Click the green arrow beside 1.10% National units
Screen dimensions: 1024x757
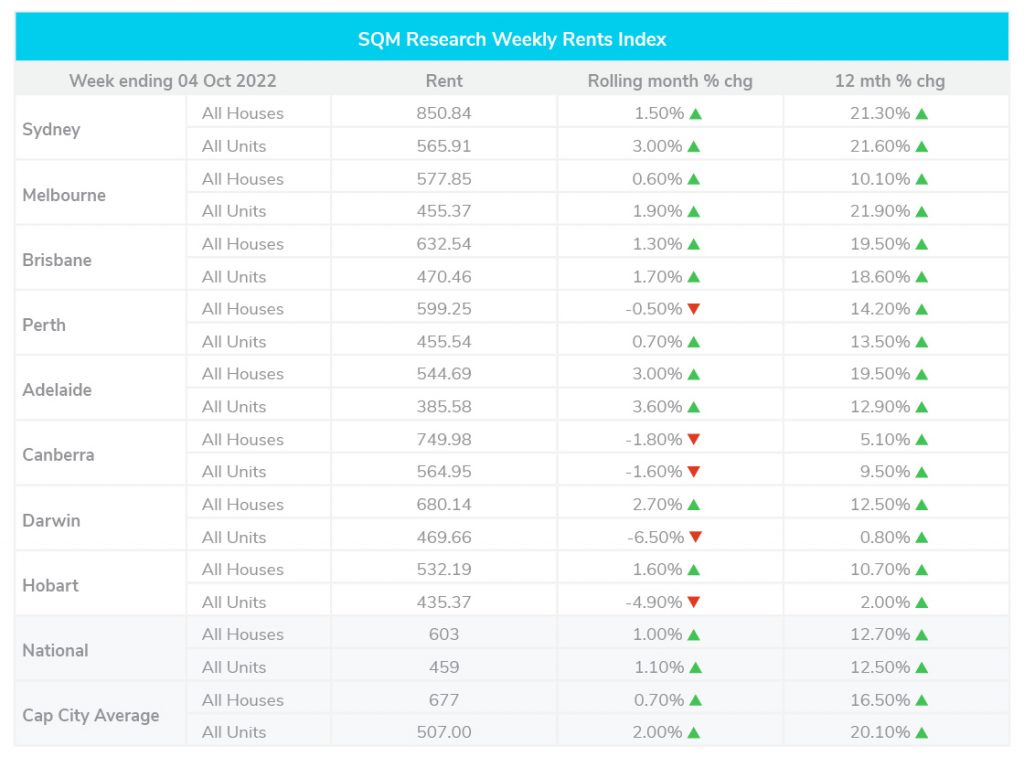point(696,668)
